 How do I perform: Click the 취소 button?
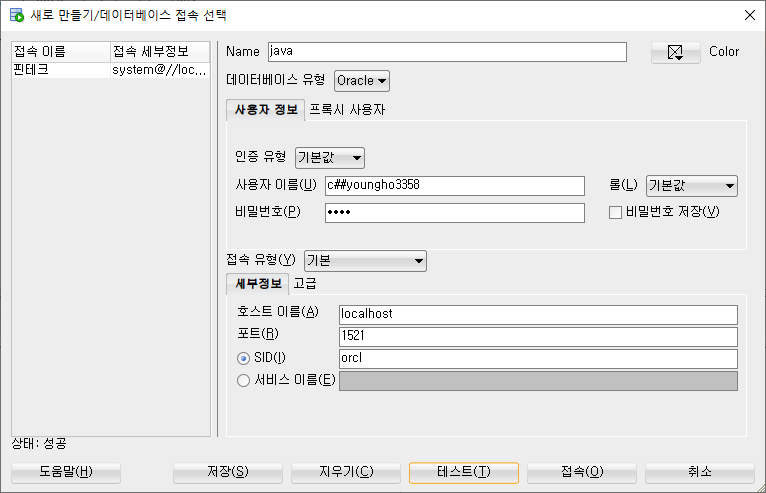700,472
